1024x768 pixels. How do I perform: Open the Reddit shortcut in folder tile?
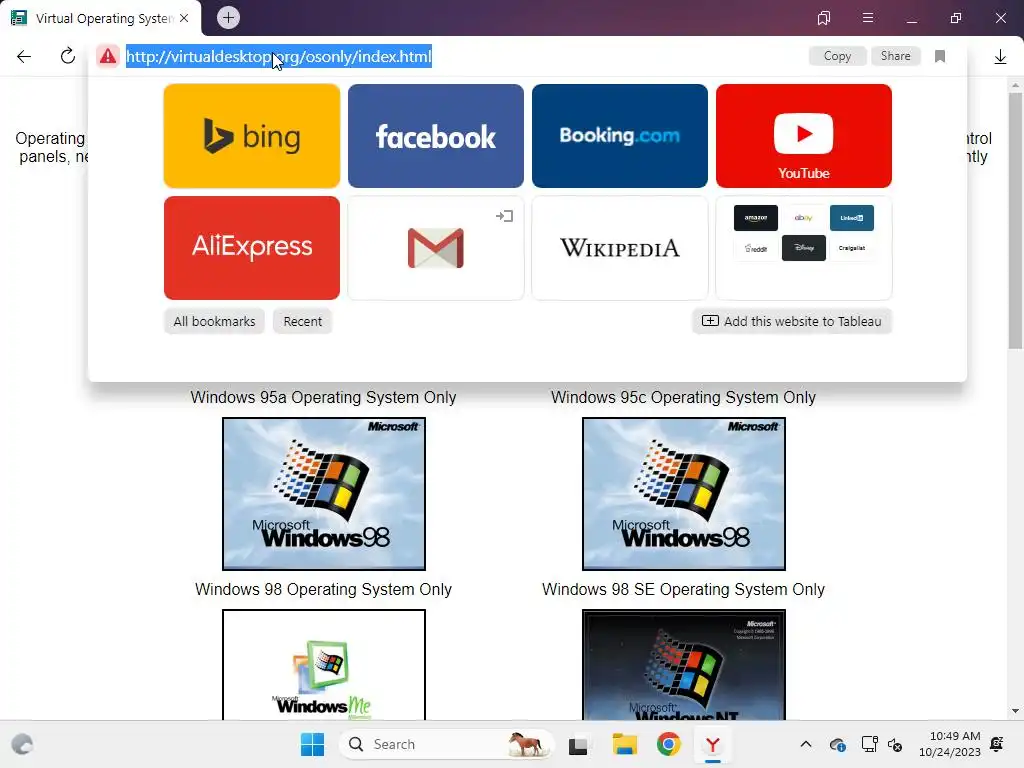[x=756, y=248]
